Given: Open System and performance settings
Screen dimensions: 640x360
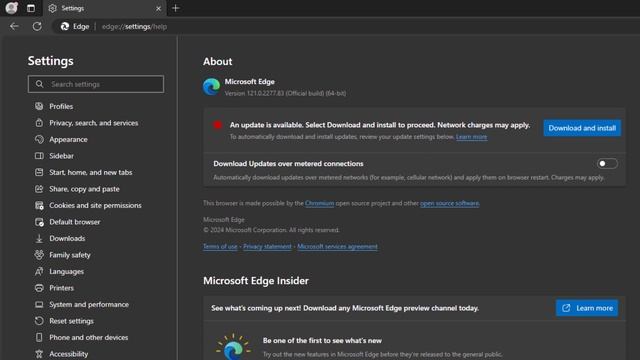Looking at the screenshot, I should [89, 304].
